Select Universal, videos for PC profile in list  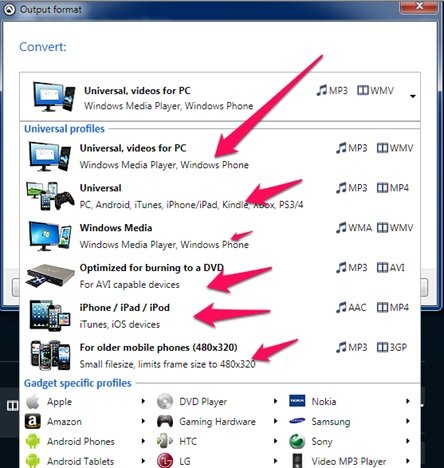click(x=220, y=156)
